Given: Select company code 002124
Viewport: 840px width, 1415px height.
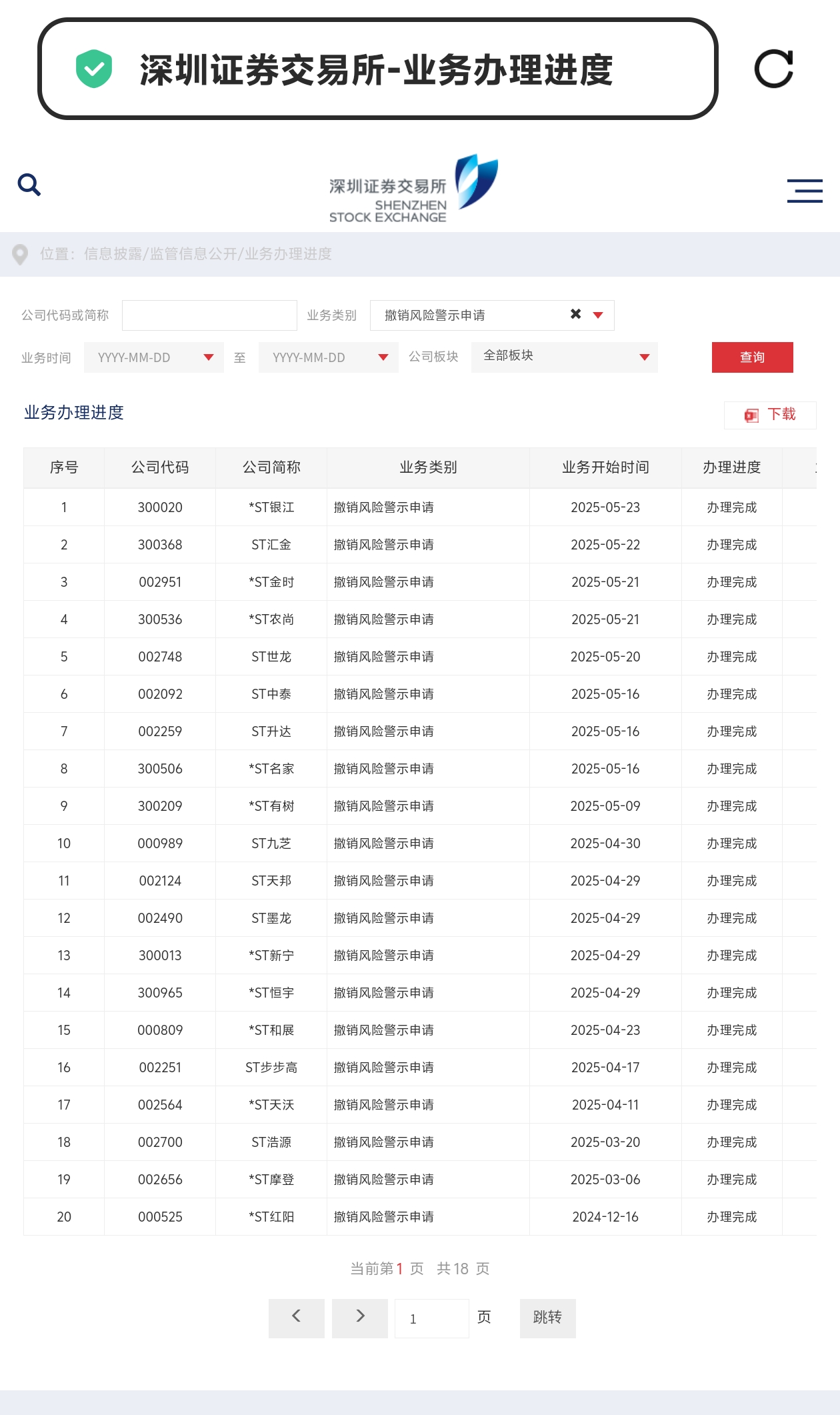Looking at the screenshot, I should click(x=160, y=881).
